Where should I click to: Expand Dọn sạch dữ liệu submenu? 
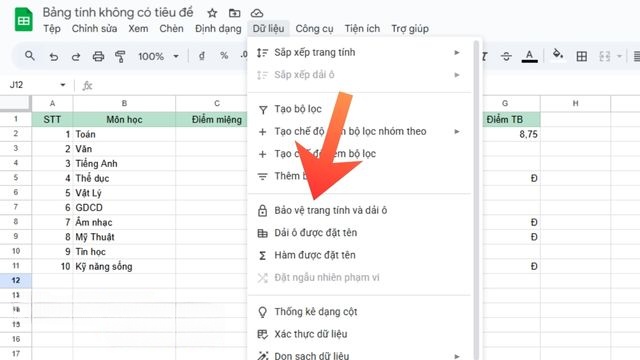coord(359,355)
